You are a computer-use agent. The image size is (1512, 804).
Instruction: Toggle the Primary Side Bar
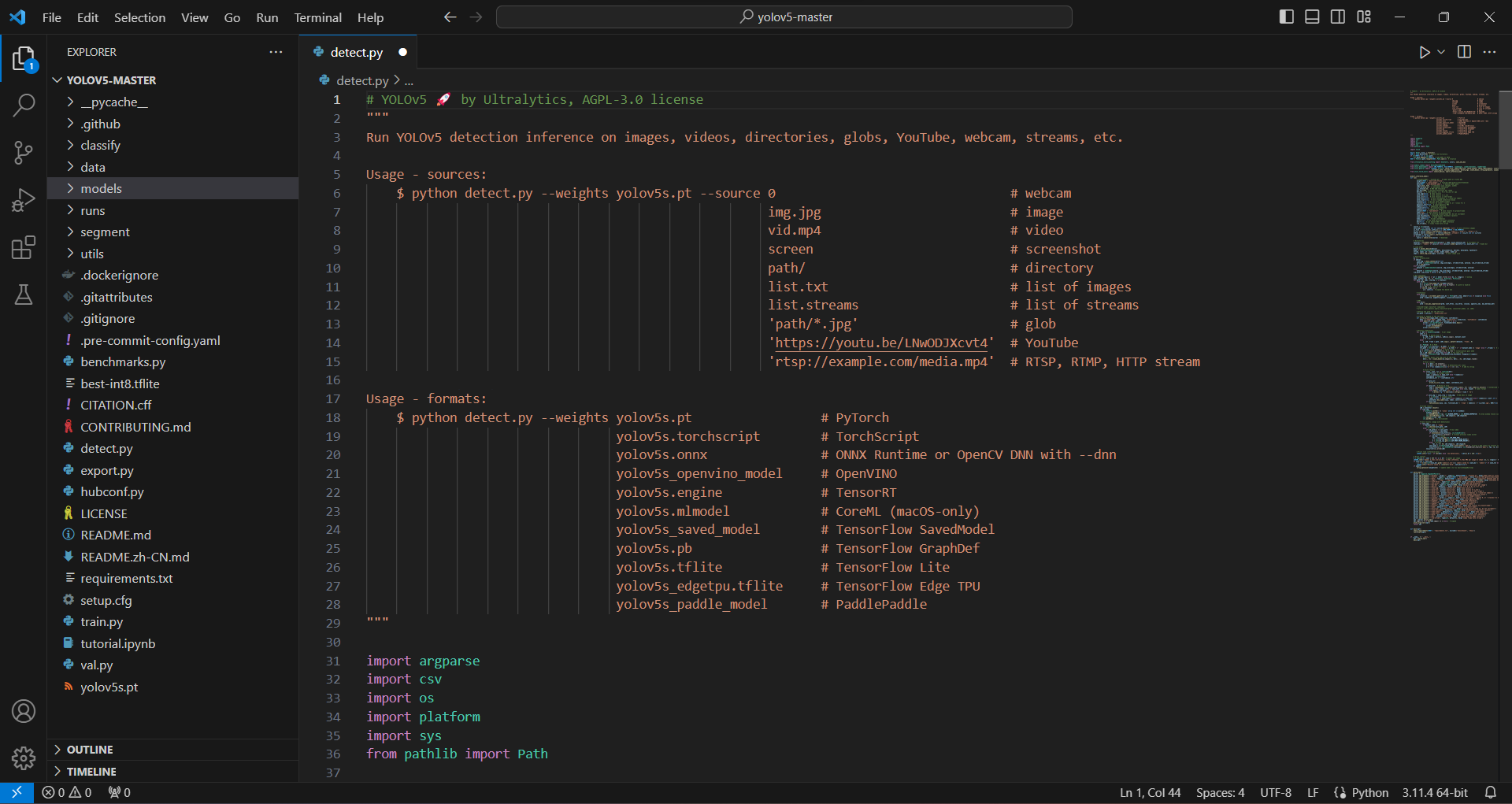click(1286, 17)
